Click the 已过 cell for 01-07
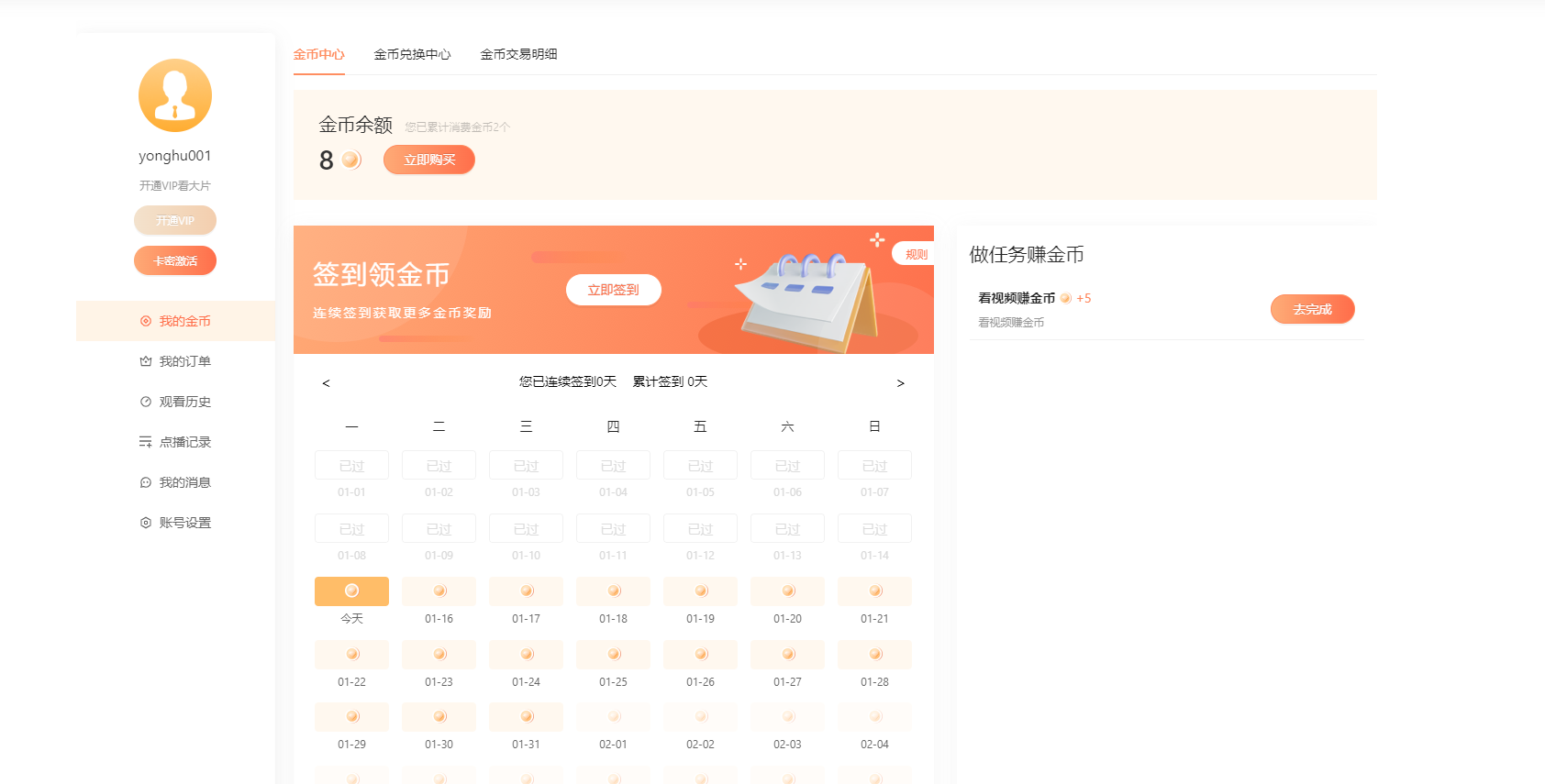 tap(874, 465)
